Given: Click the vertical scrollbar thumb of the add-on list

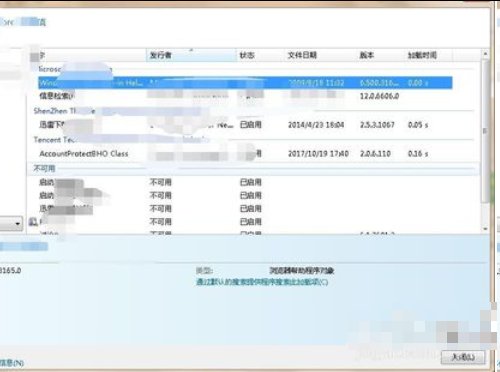Looking at the screenshot, I should click(x=485, y=131).
